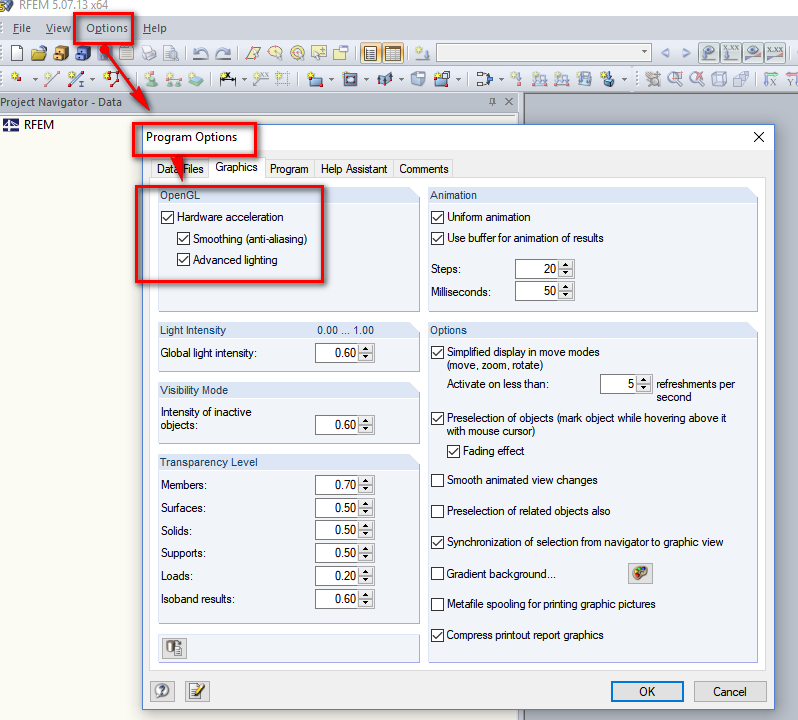Toggle Simplified display in move modes
Image resolution: width=798 pixels, height=720 pixels.
[x=437, y=352]
